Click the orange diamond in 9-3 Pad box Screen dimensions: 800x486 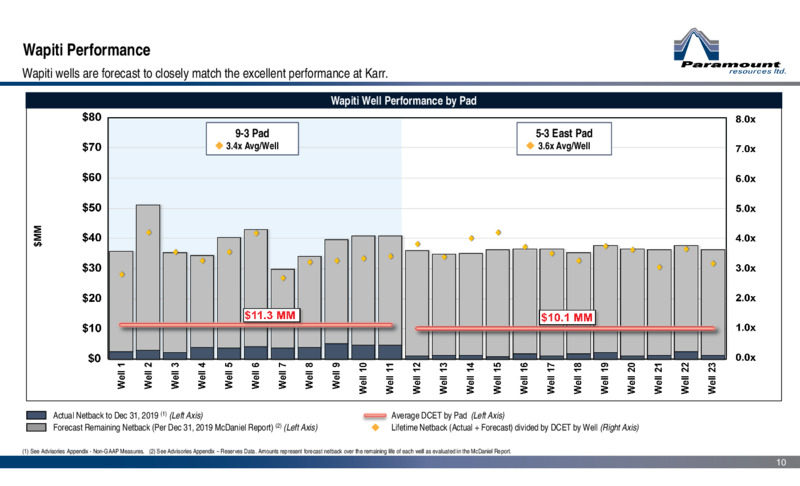219,146
